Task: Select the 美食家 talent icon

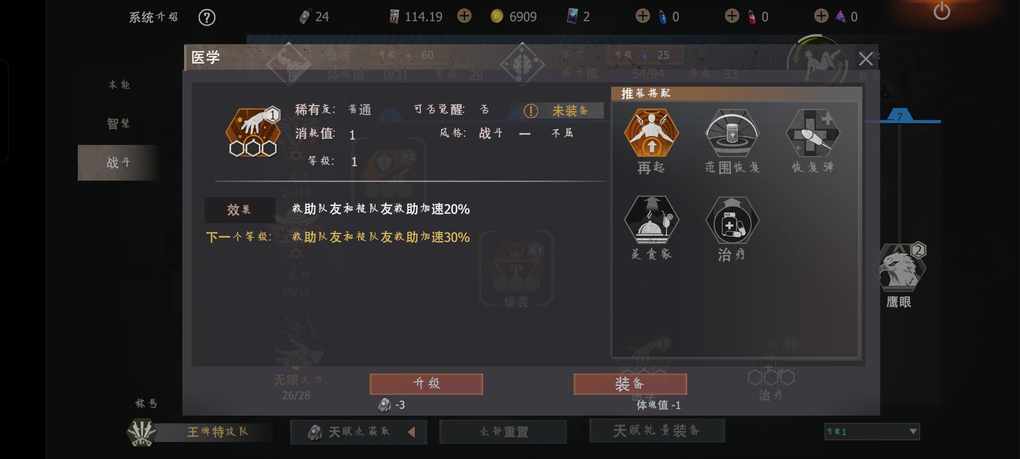Action: [651, 220]
